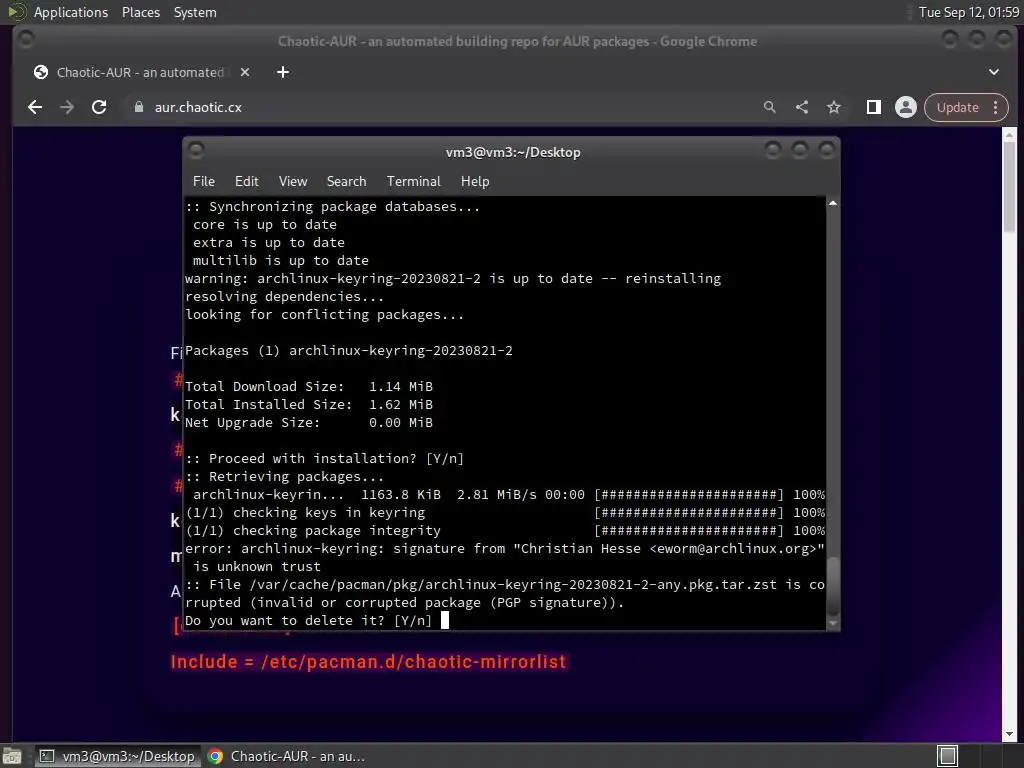Open the terminal Help menu
1024x768 pixels.
click(x=475, y=181)
